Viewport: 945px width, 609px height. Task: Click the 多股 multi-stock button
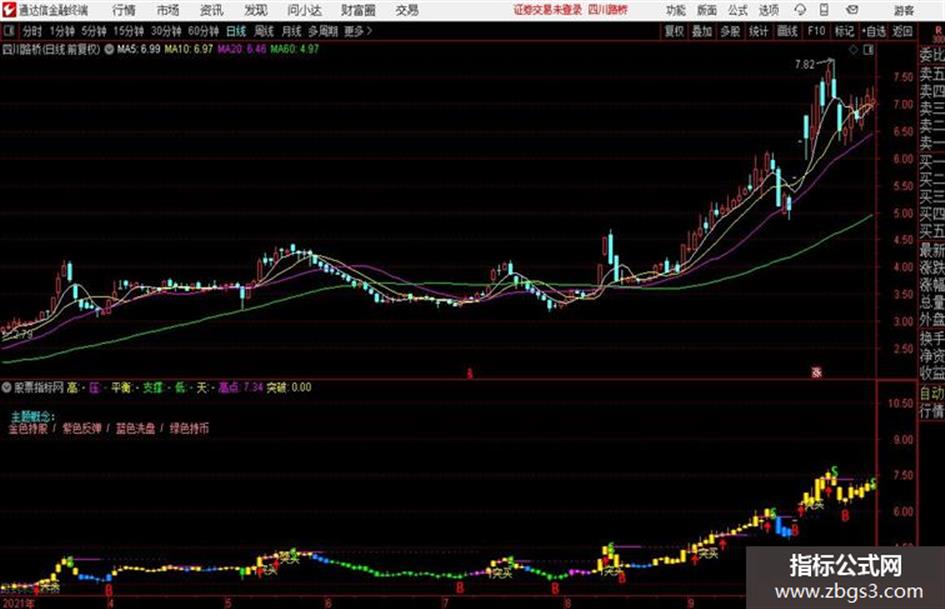click(x=730, y=31)
